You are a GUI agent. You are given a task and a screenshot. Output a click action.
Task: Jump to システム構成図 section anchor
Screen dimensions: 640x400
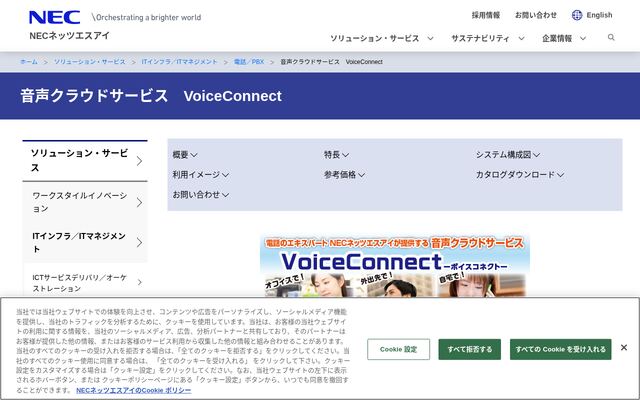click(508, 155)
